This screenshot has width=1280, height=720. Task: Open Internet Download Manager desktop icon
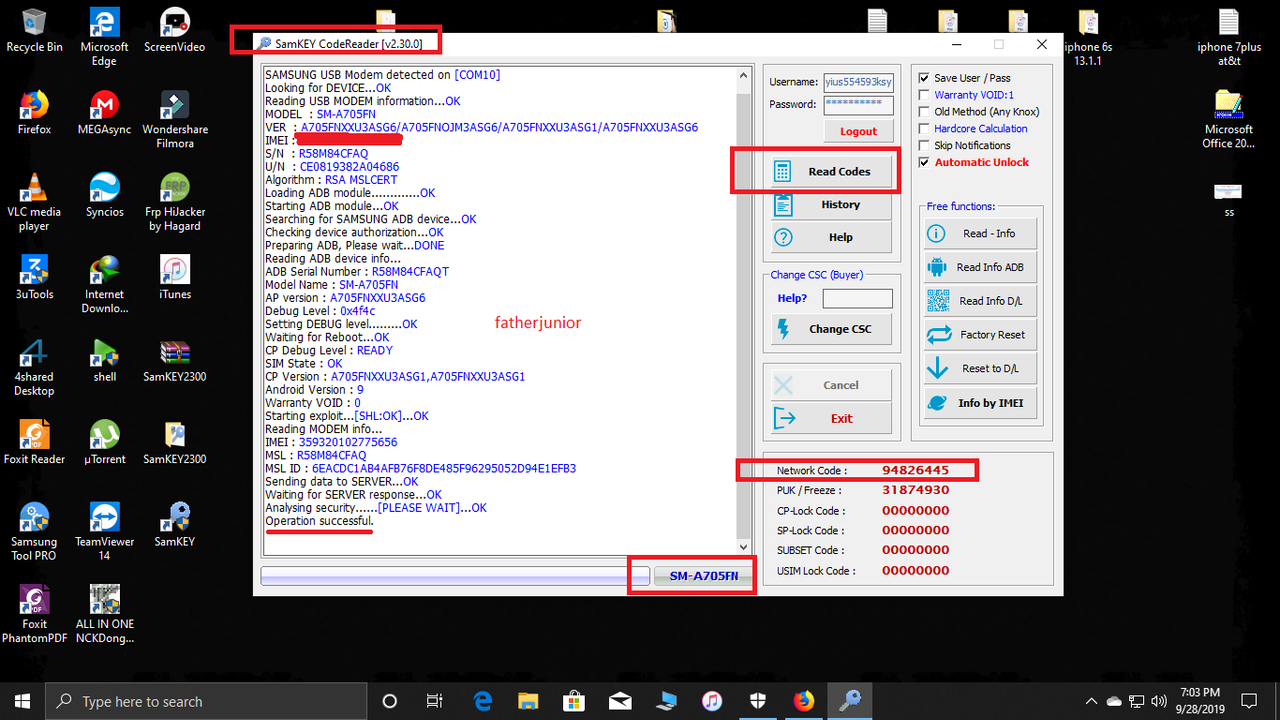click(x=104, y=285)
